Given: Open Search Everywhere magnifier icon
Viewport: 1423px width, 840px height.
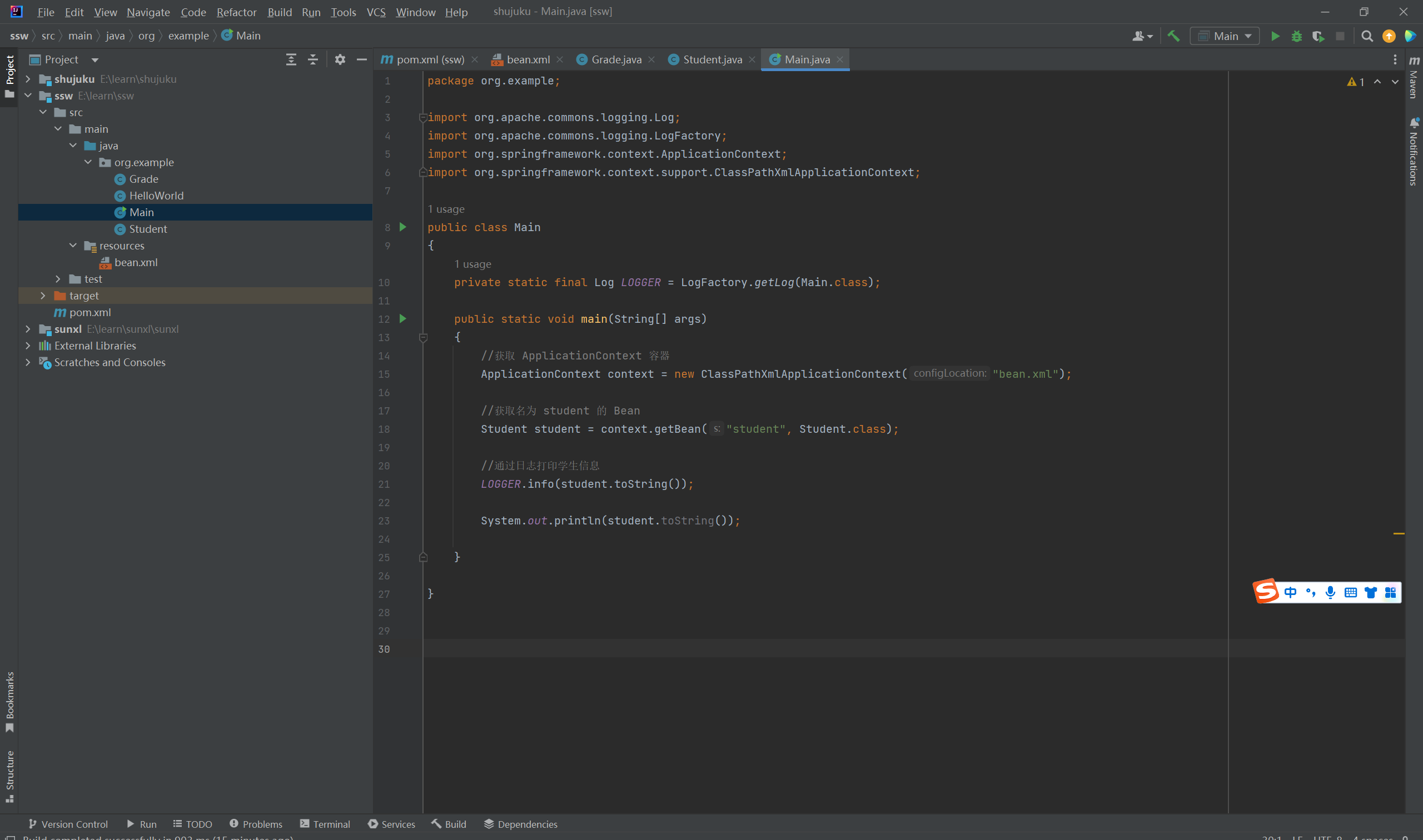Looking at the screenshot, I should click(x=1366, y=36).
